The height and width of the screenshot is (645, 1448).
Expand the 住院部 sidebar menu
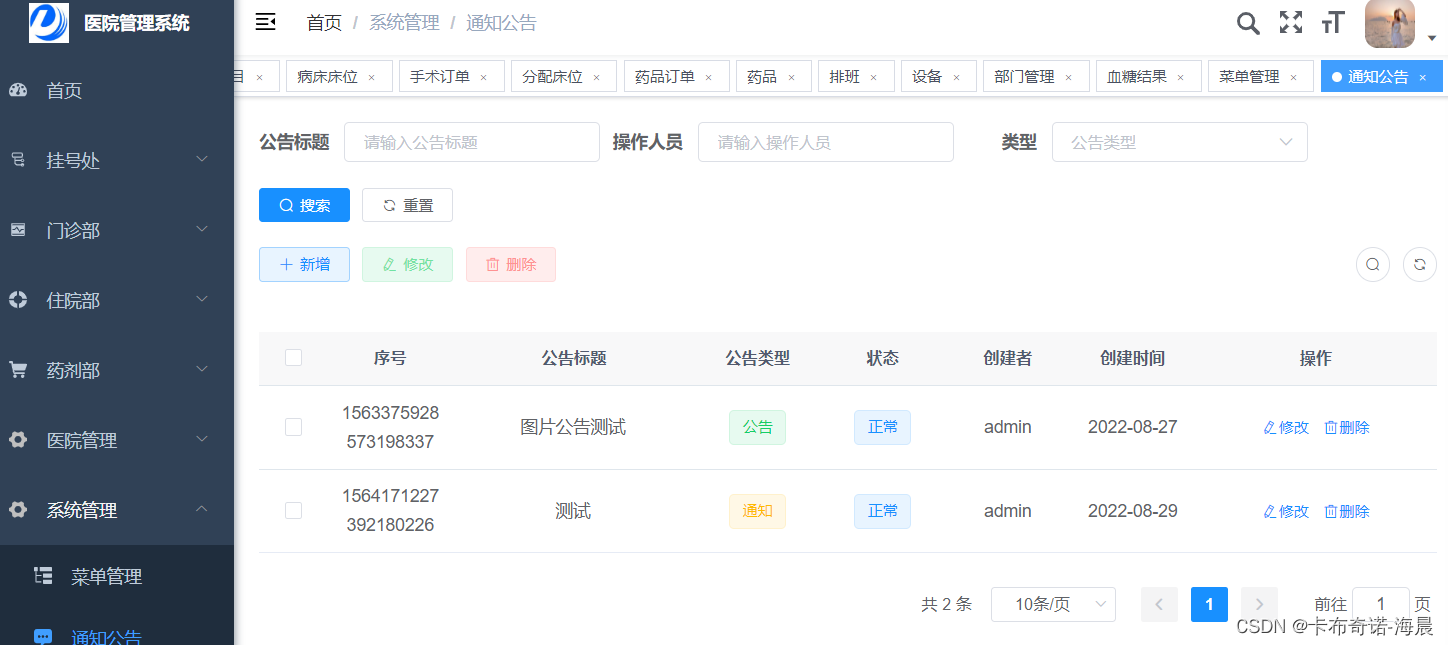(117, 301)
